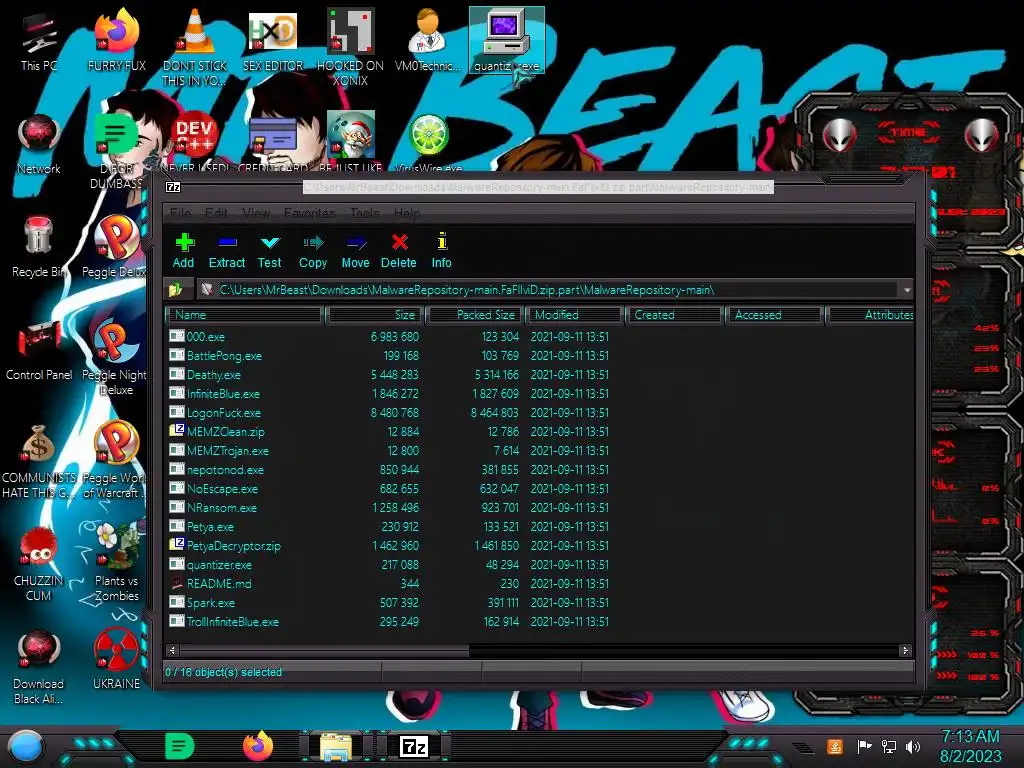
Task: Click the red Delete toolbar button
Action: (x=398, y=251)
